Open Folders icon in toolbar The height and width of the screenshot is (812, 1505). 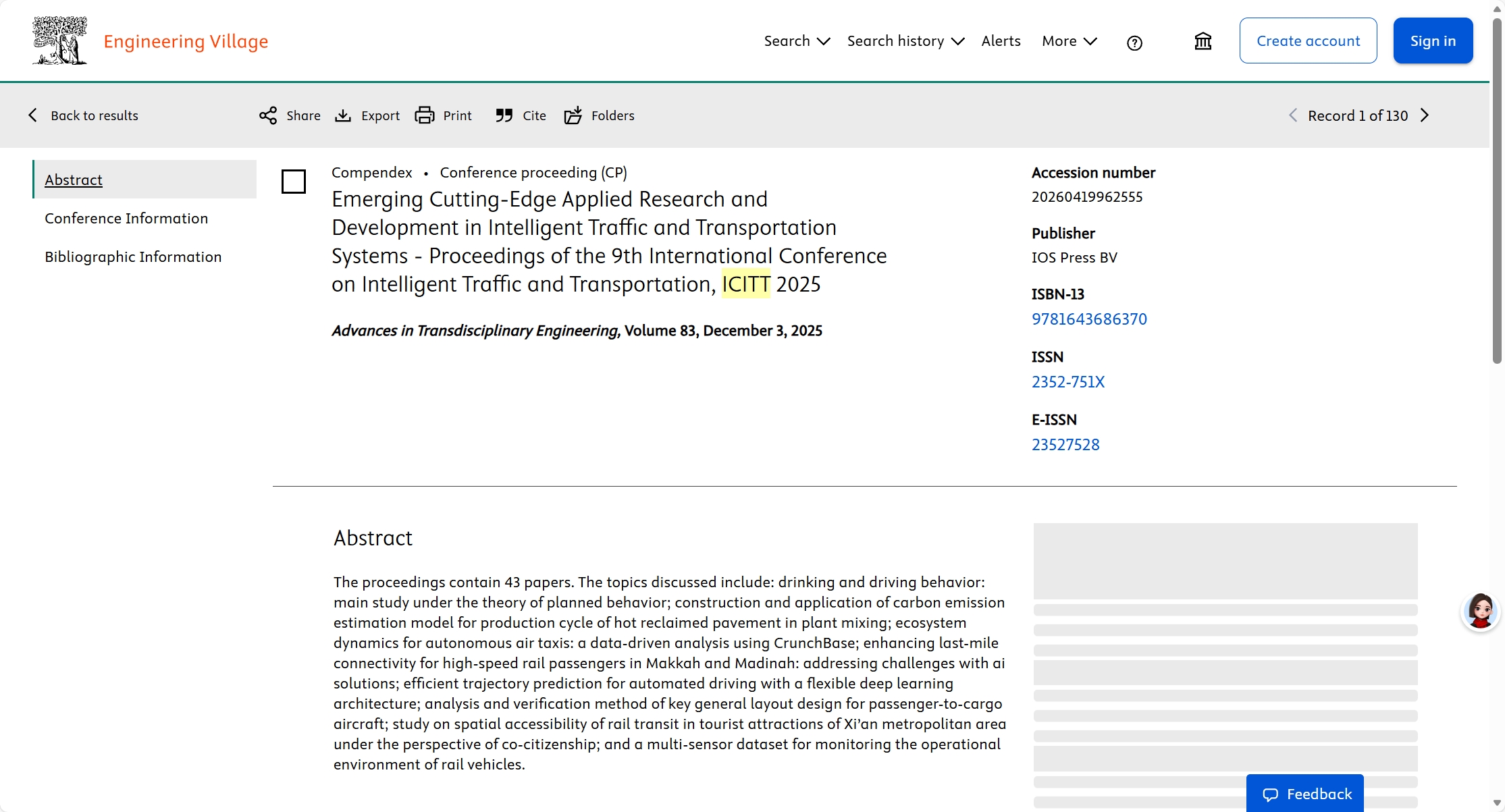(x=573, y=115)
